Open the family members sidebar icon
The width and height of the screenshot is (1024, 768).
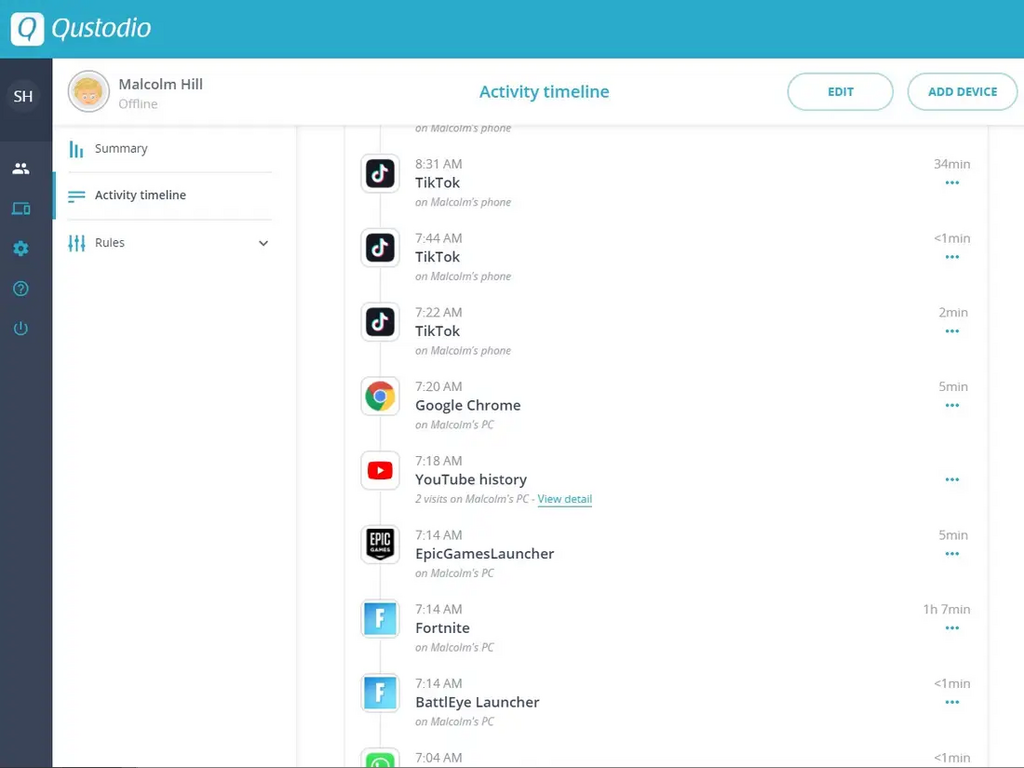(x=21, y=168)
